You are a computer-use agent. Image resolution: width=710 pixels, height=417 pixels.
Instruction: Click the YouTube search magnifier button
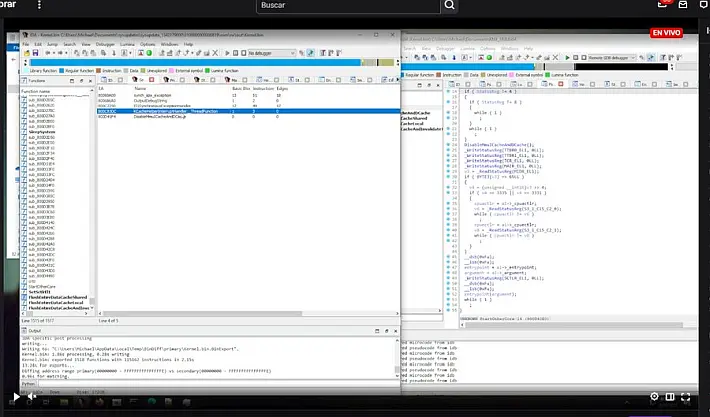(449, 5)
